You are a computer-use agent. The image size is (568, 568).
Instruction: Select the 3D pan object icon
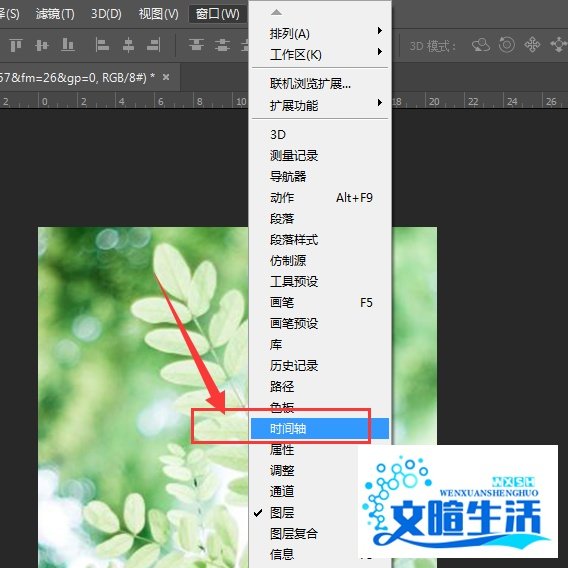coord(532,45)
